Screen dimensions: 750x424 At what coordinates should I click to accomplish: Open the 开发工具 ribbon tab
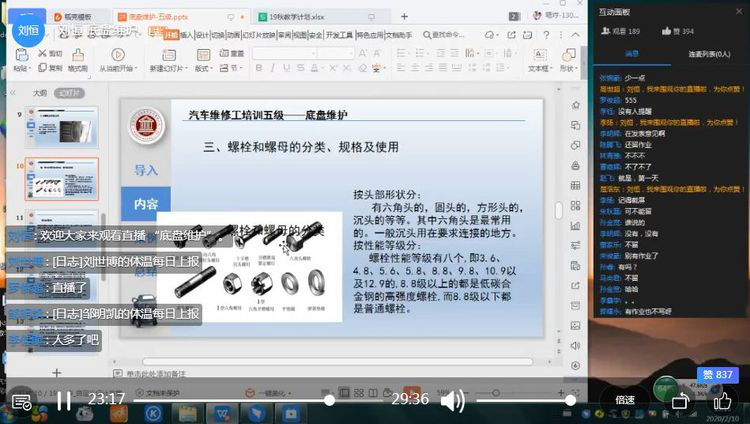point(339,35)
